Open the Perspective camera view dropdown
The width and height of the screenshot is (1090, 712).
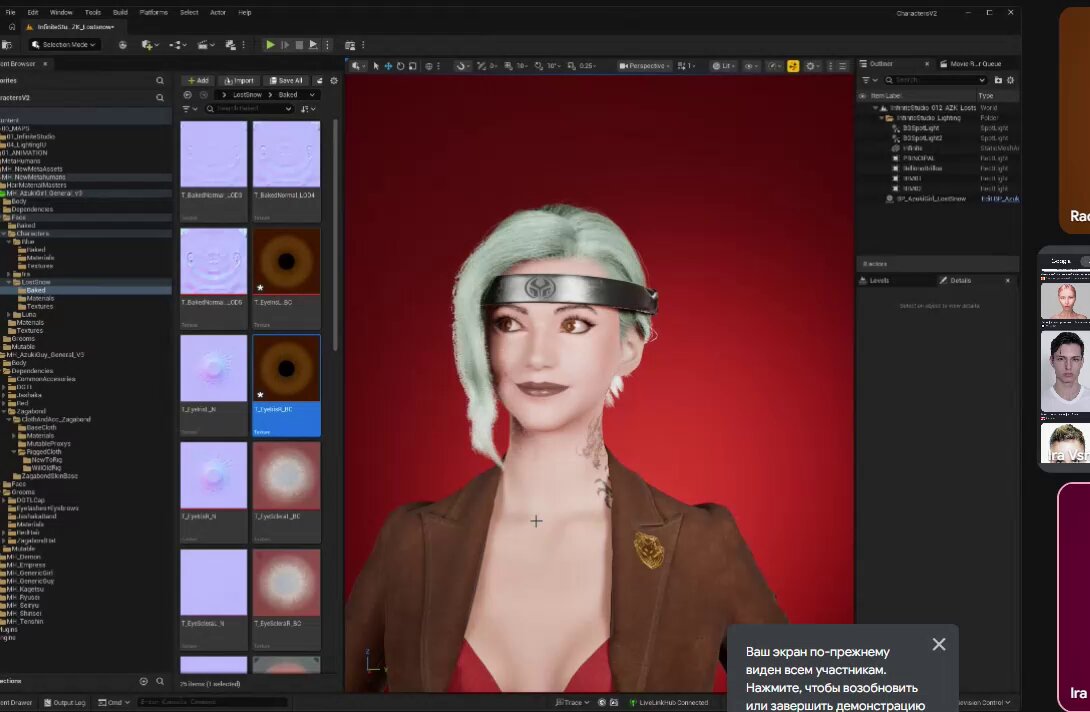[x=644, y=66]
